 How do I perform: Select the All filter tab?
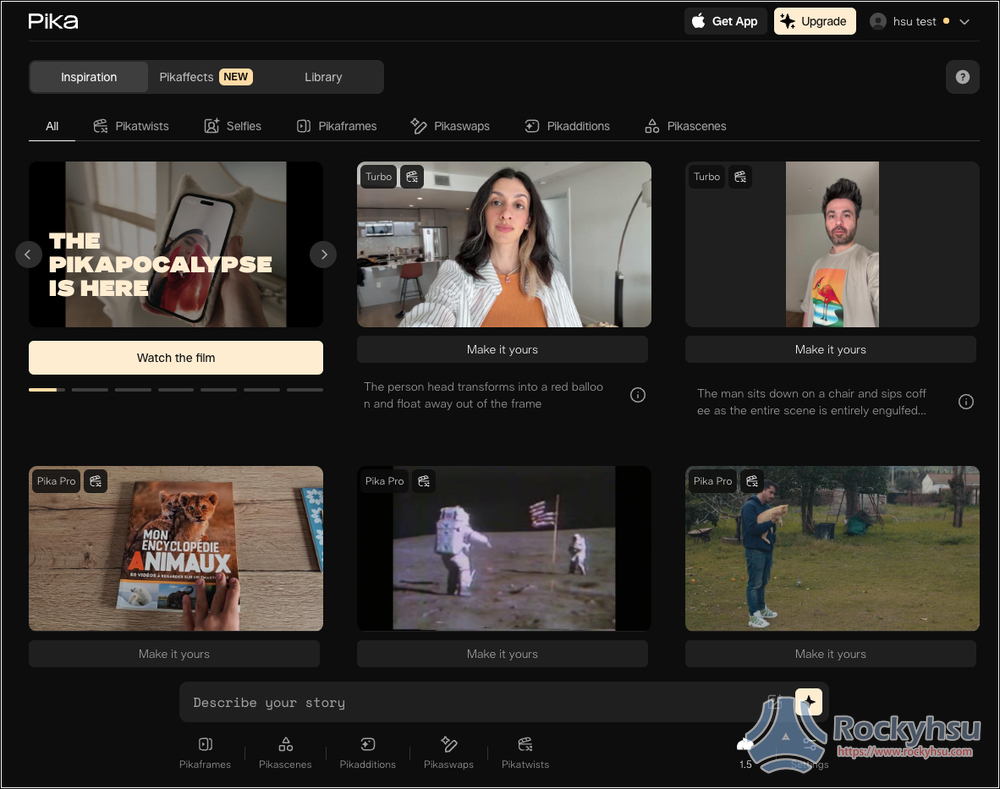(52, 126)
